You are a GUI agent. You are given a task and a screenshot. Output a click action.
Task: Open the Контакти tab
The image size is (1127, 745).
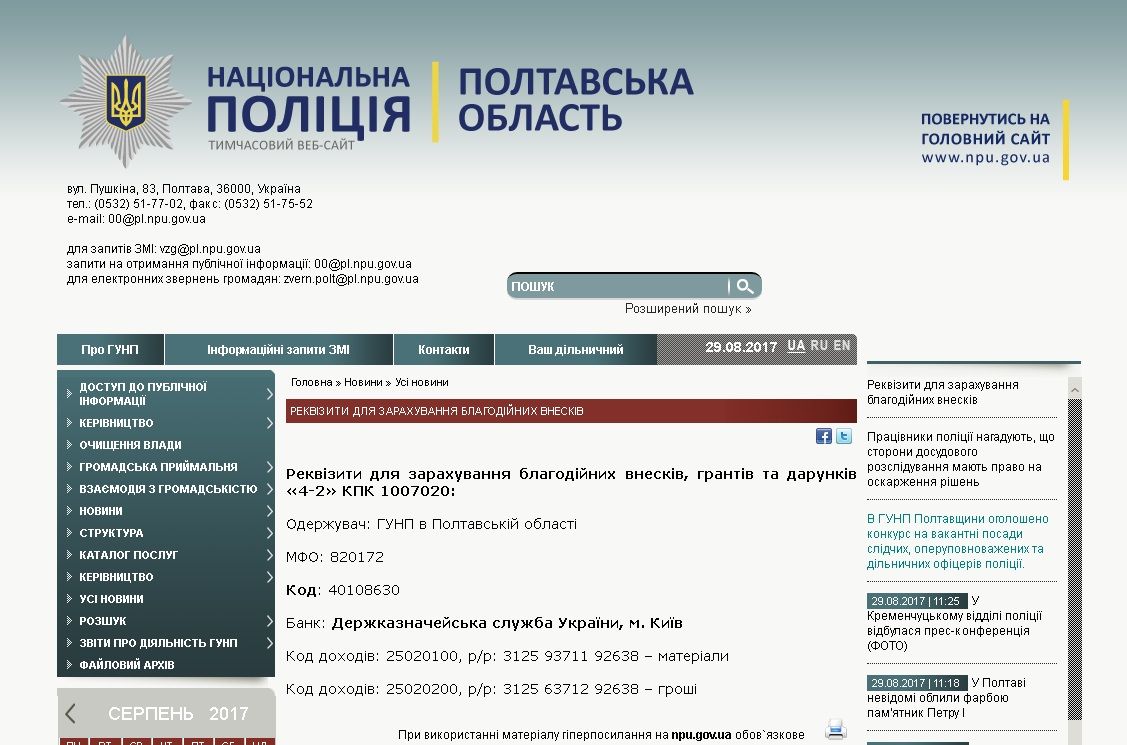click(443, 349)
